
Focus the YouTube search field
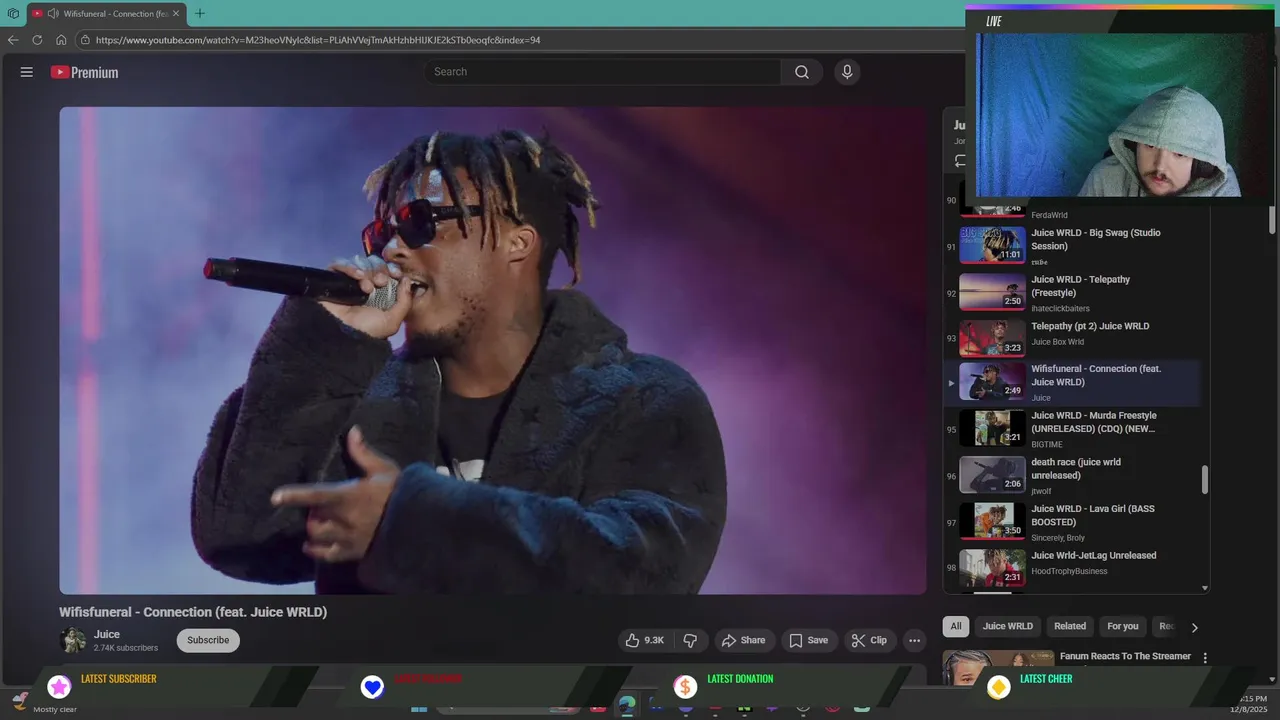(603, 72)
